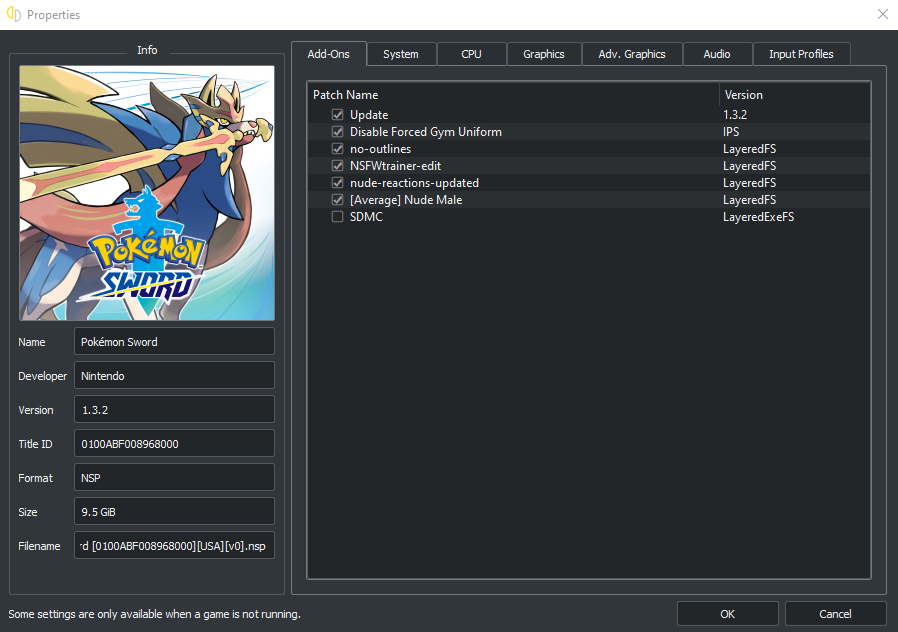Select the Disable Forced Gym Uniform text
Screen dimensions: 898x632
pyautogui.click(x=426, y=132)
